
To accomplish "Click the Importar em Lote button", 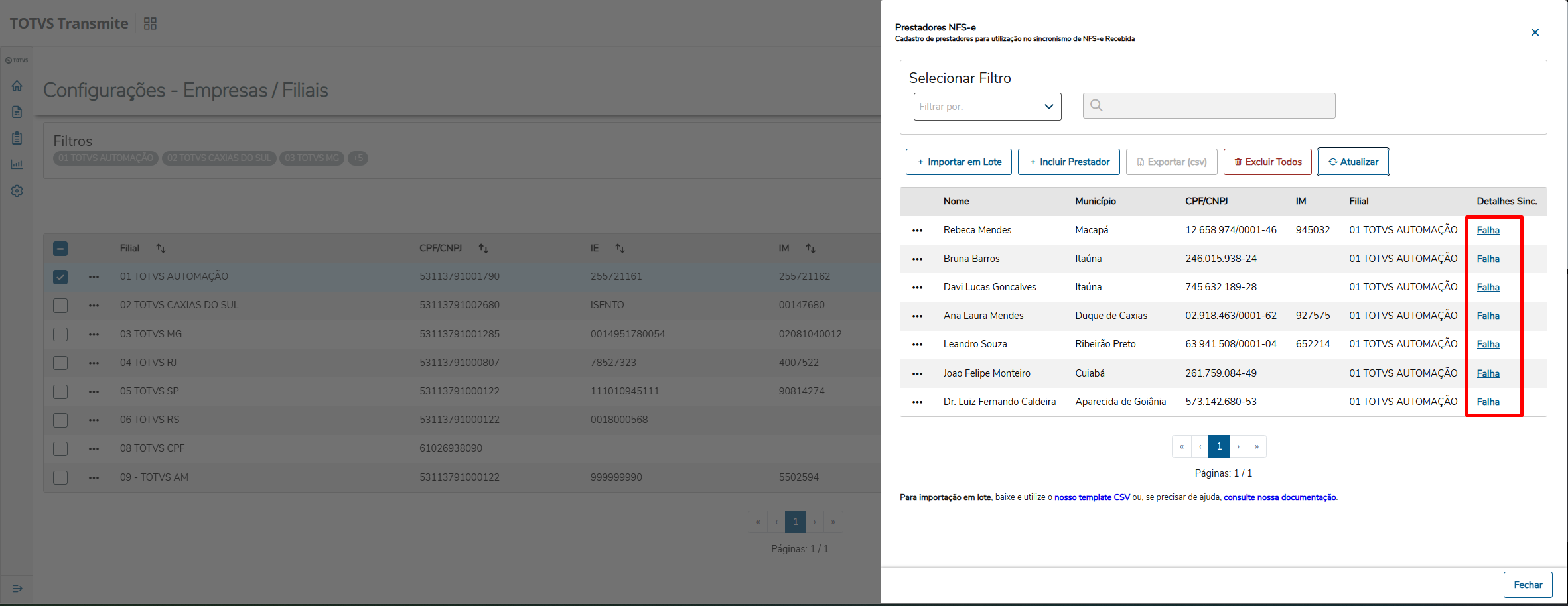I will coord(958,162).
